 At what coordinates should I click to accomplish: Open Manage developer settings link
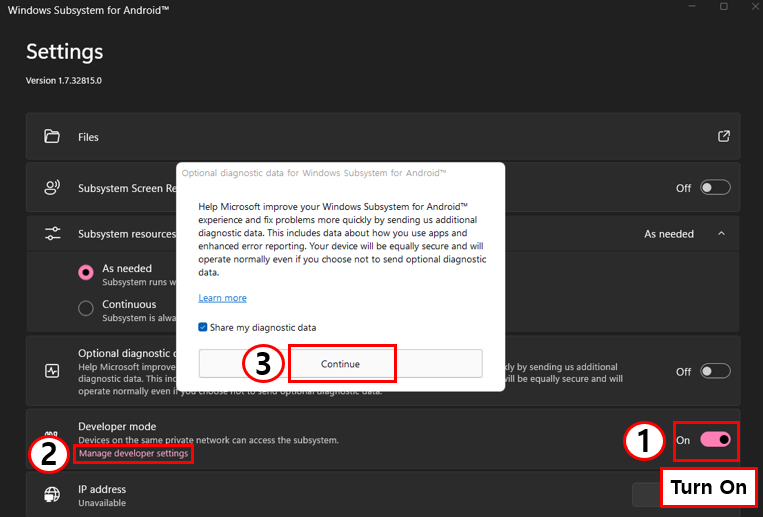[x=133, y=453]
